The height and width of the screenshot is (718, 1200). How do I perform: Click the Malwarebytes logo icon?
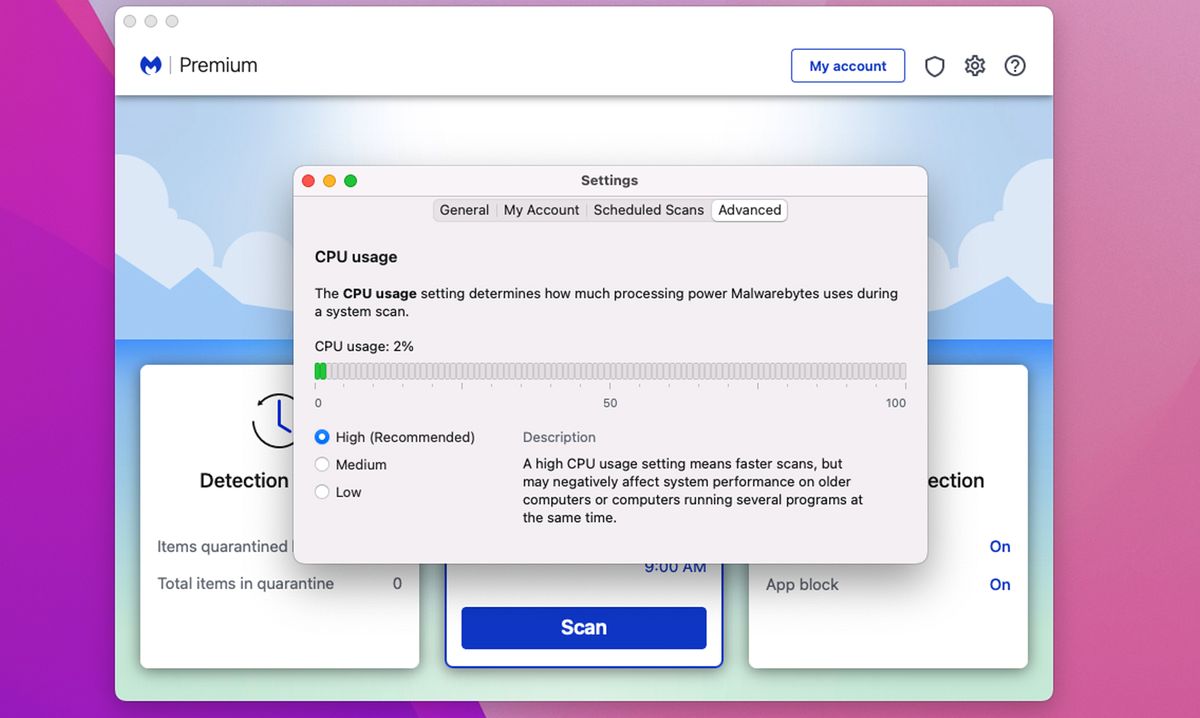[x=151, y=65]
